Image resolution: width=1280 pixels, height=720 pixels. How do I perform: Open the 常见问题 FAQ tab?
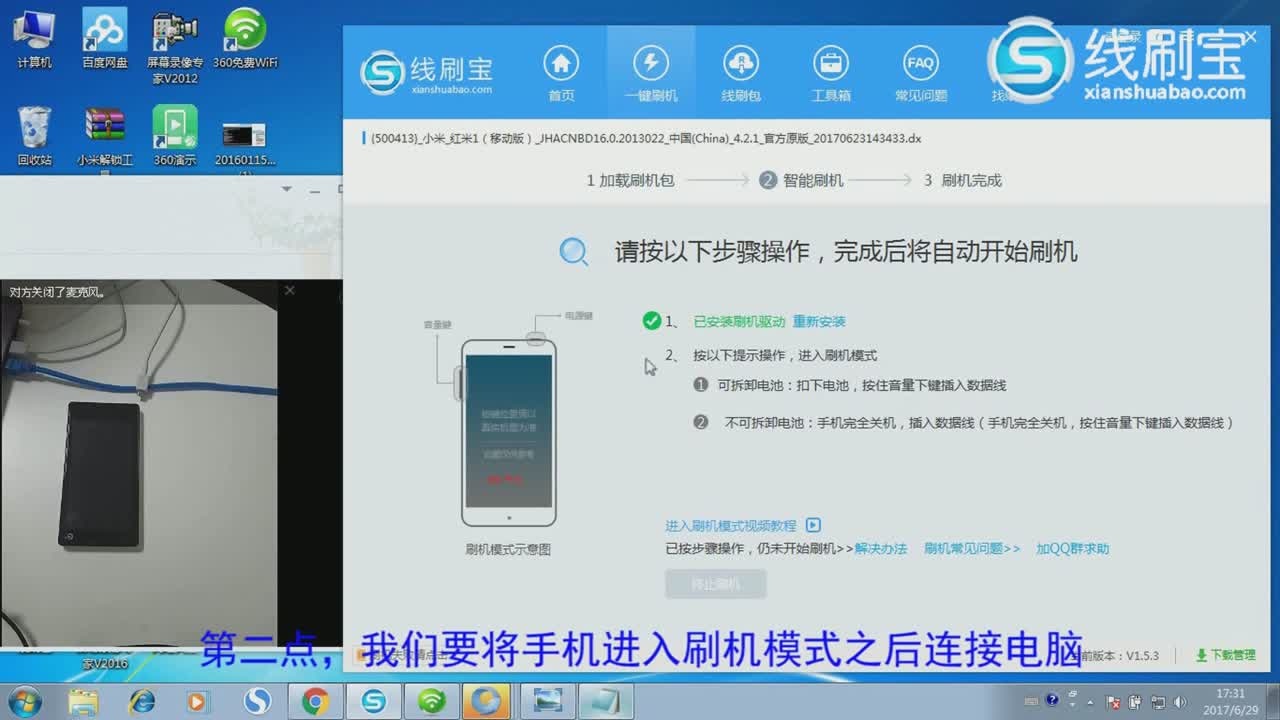[x=920, y=72]
